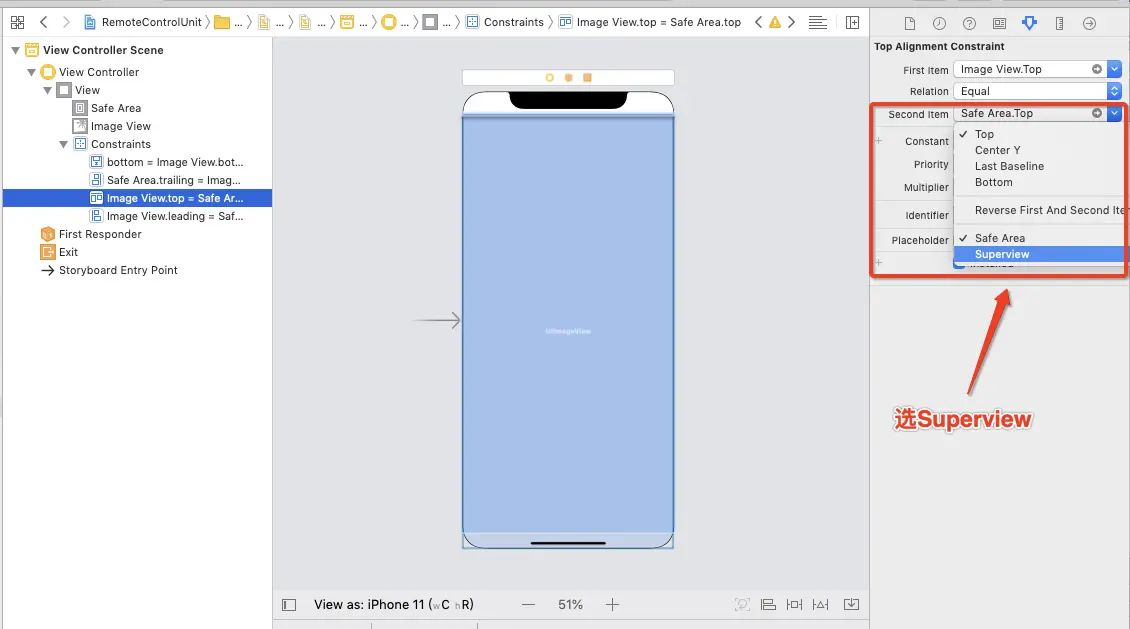1130x629 pixels.
Task: Select Storyboard Entry Point row
Action: point(117,270)
